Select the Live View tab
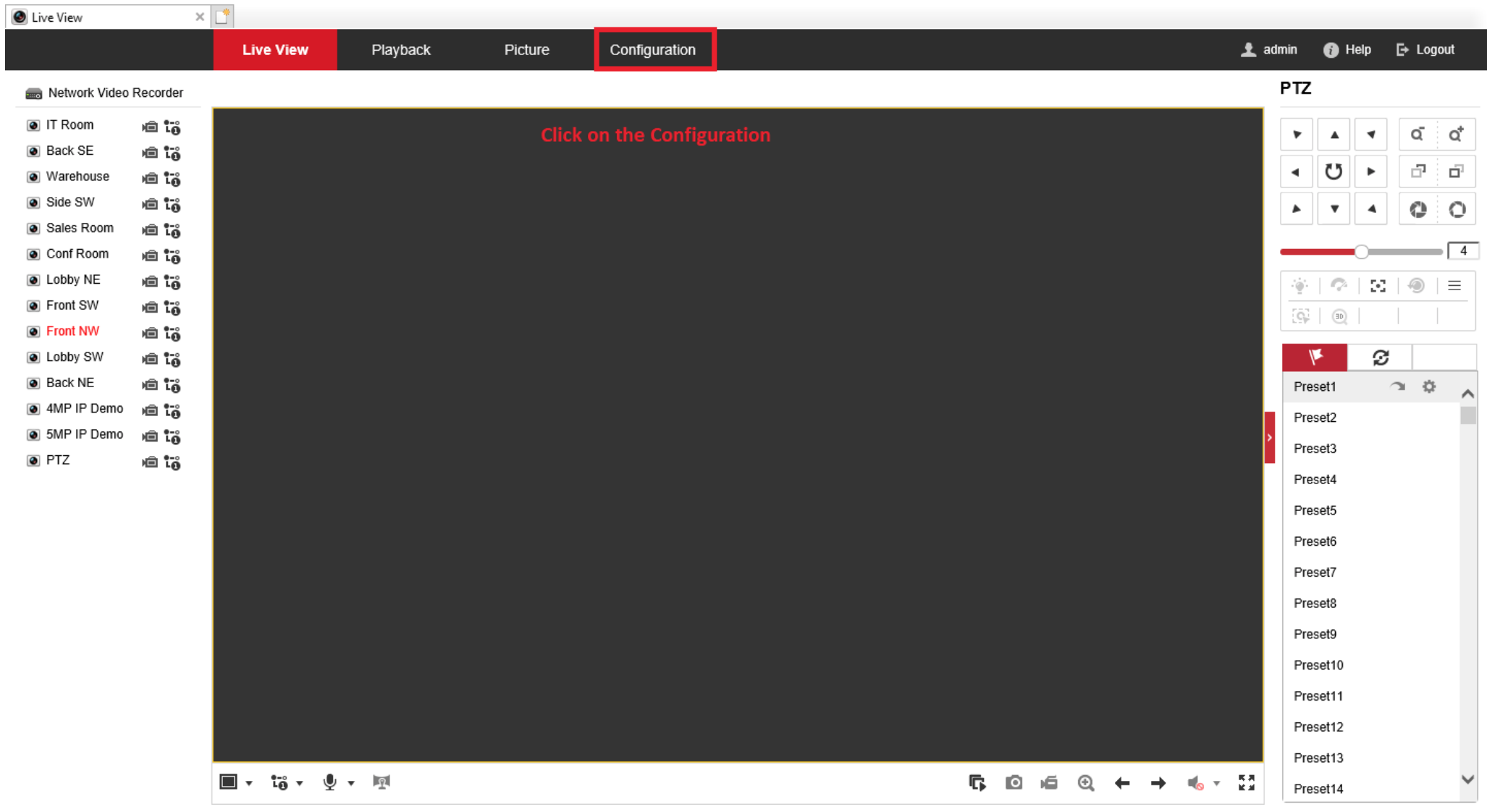Screen dimensions: 1487x812 click(275, 50)
